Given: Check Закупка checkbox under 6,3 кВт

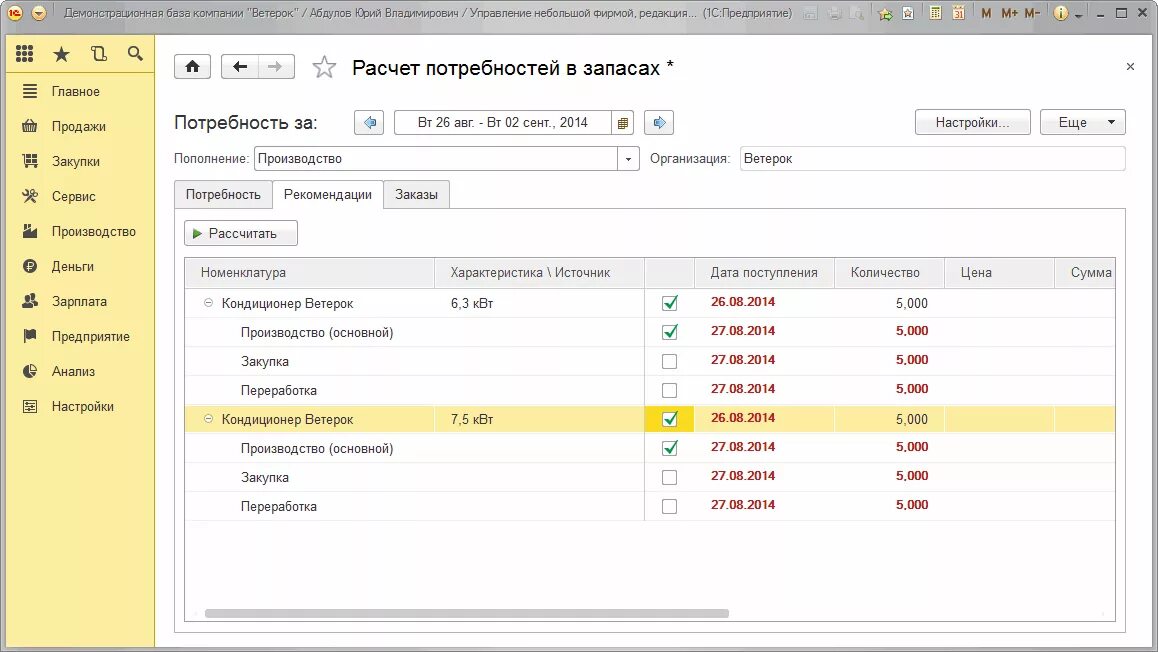Looking at the screenshot, I should coord(669,361).
